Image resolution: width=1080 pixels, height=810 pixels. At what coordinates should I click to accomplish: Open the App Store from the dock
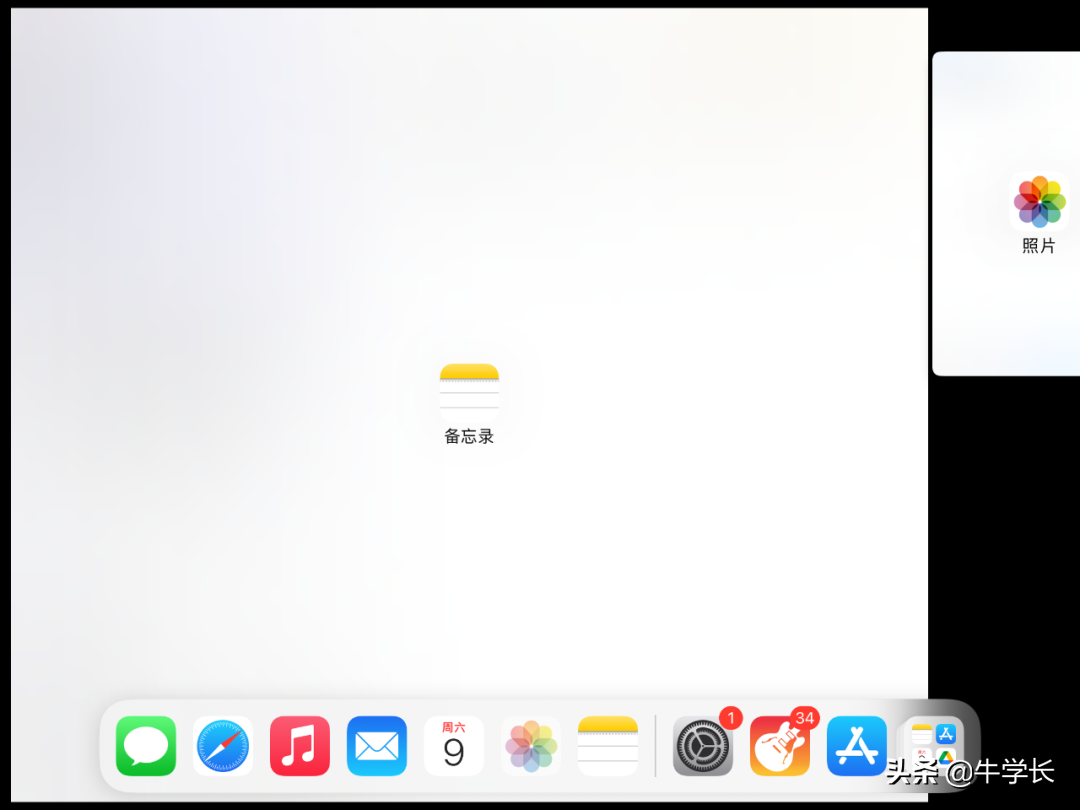(x=856, y=745)
